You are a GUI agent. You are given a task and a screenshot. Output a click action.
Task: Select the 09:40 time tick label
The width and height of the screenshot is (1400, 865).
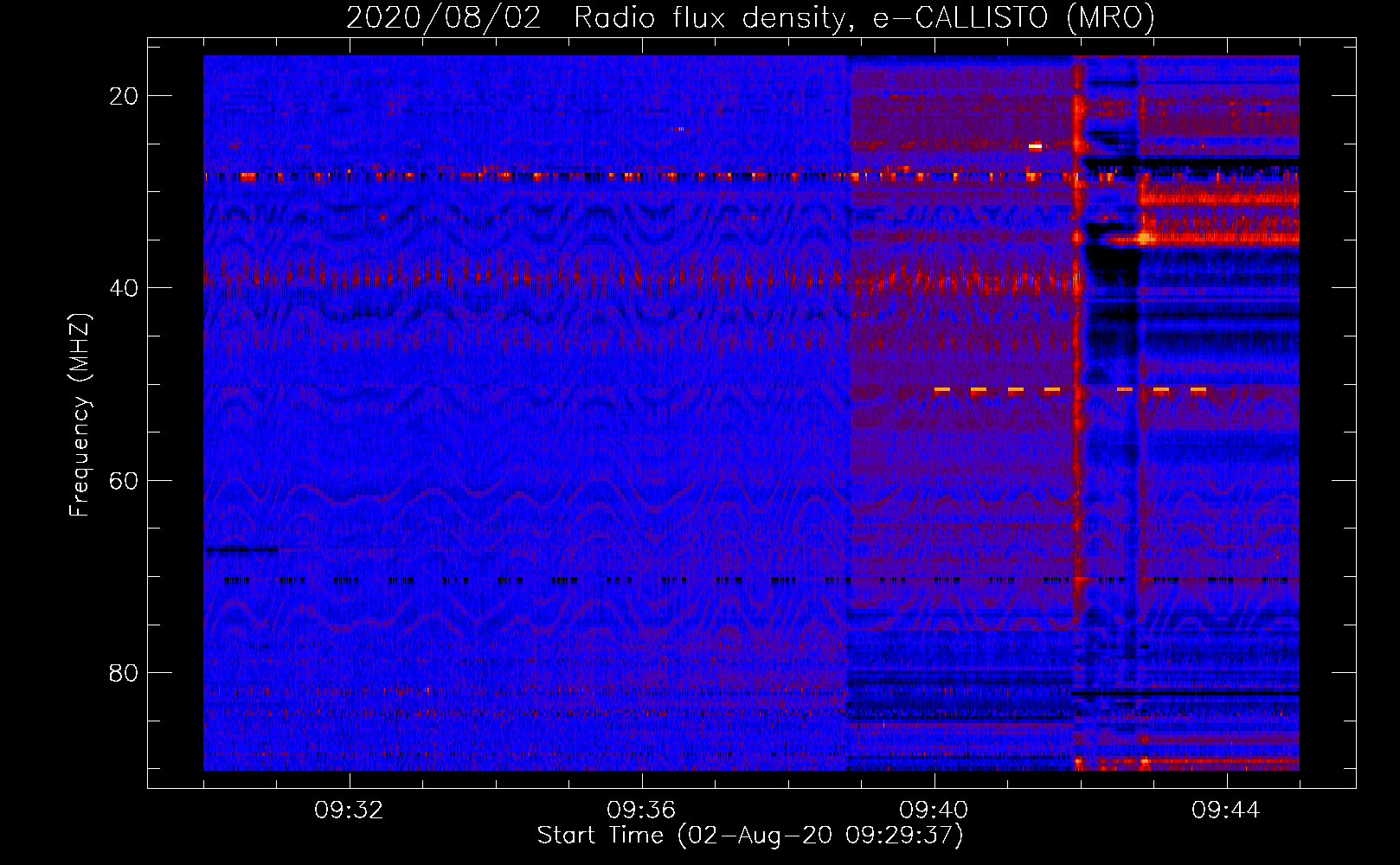(934, 811)
